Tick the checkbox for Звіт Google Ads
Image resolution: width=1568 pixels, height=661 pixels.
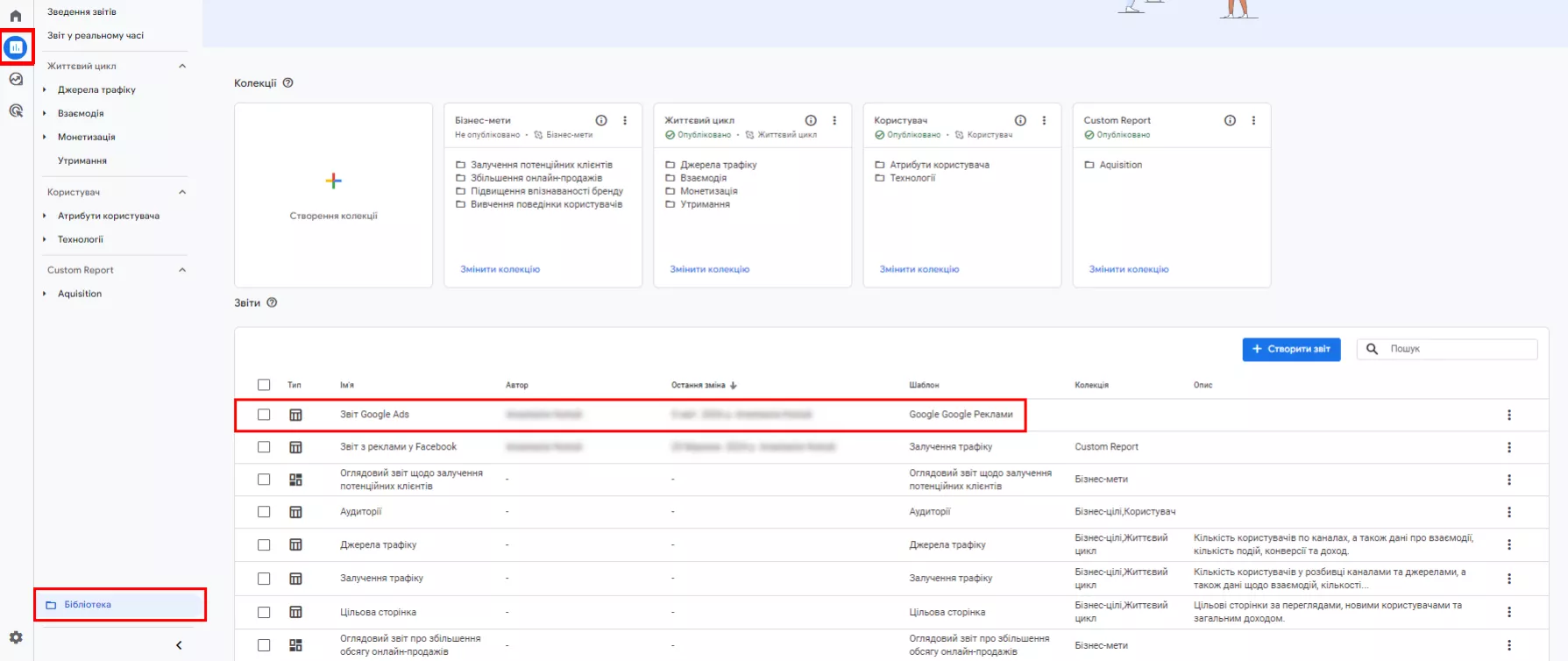[x=264, y=415]
